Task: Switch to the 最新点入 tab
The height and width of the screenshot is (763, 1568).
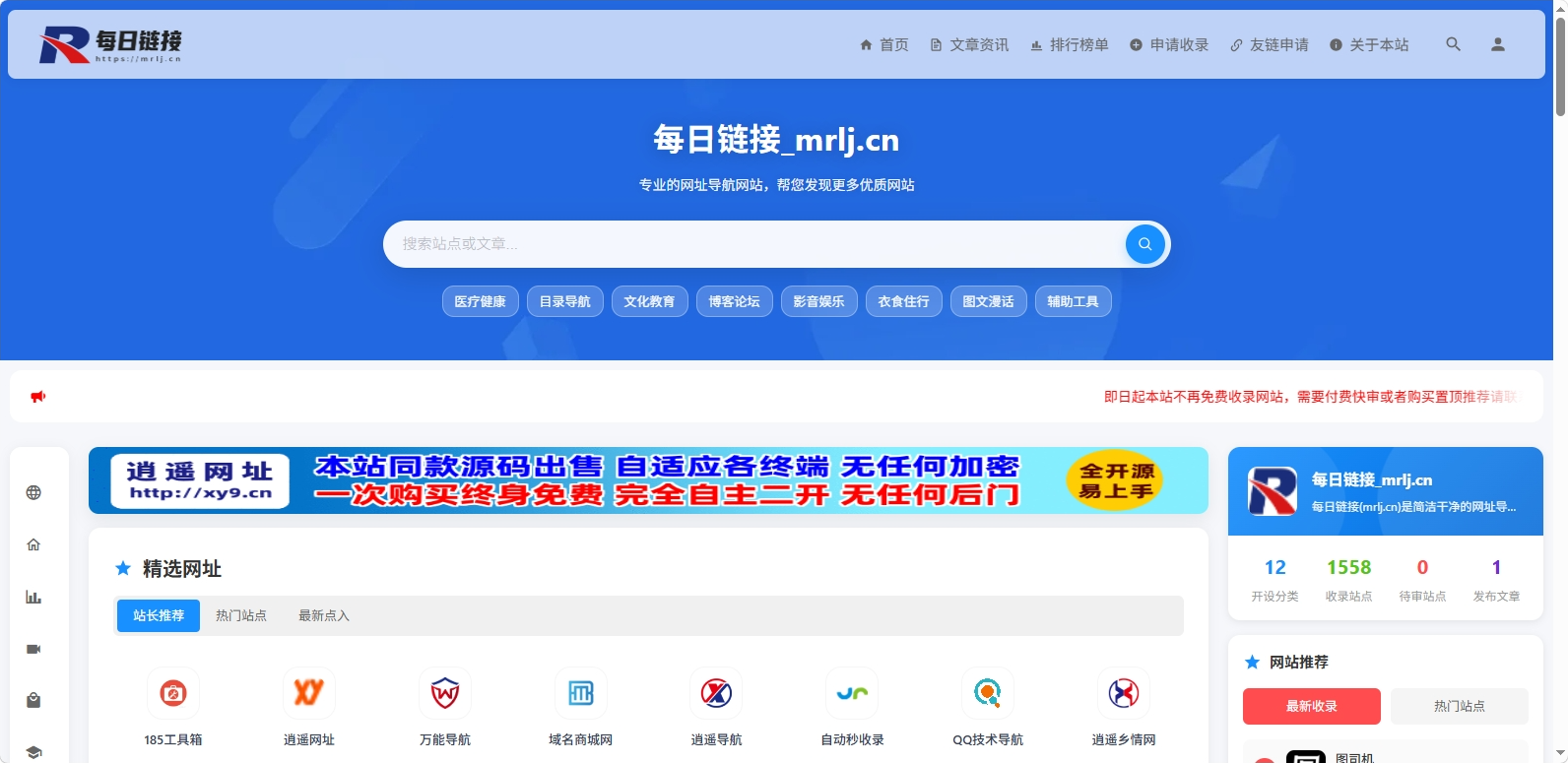Action: pos(324,615)
